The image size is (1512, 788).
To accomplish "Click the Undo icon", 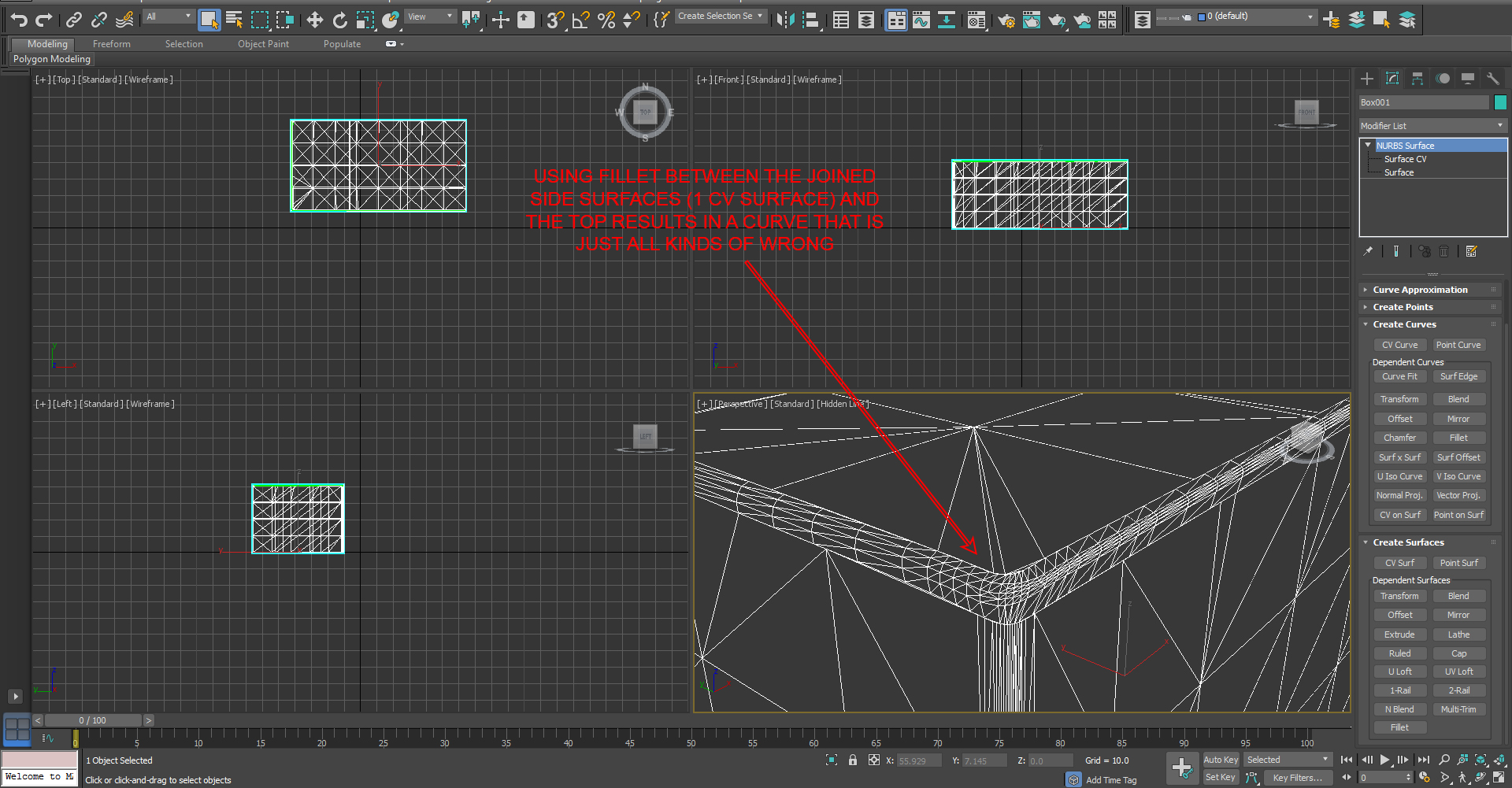I will click(19, 20).
